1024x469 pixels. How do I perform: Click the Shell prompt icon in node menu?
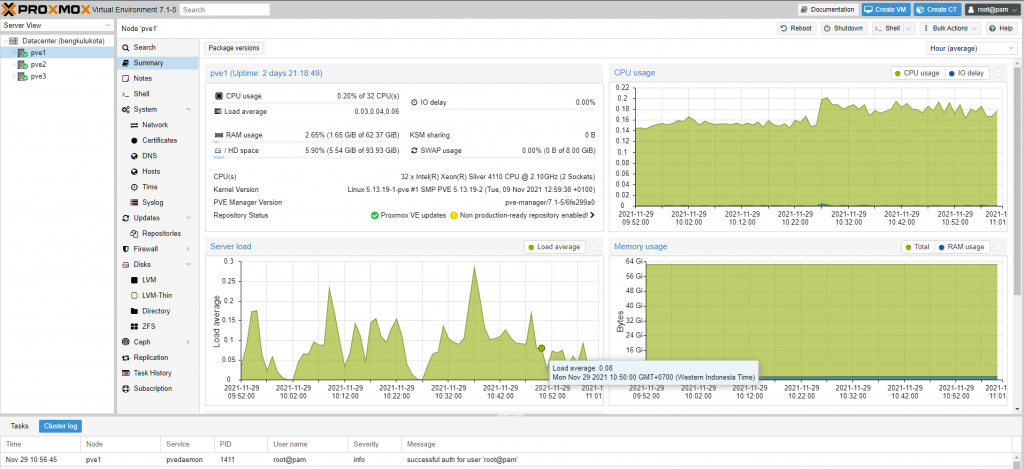pyautogui.click(x=126, y=94)
